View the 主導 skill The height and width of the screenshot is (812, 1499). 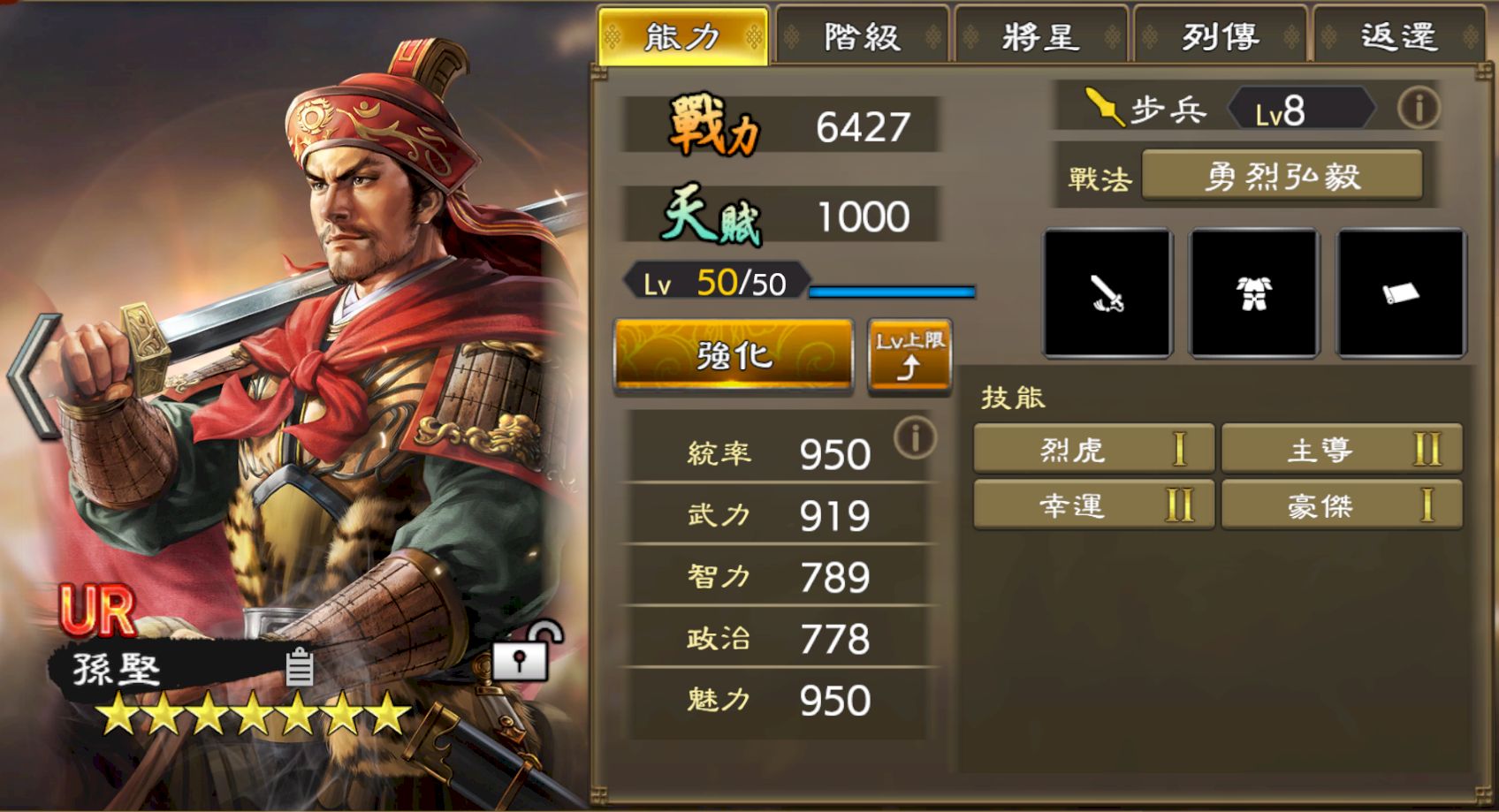click(x=1342, y=450)
